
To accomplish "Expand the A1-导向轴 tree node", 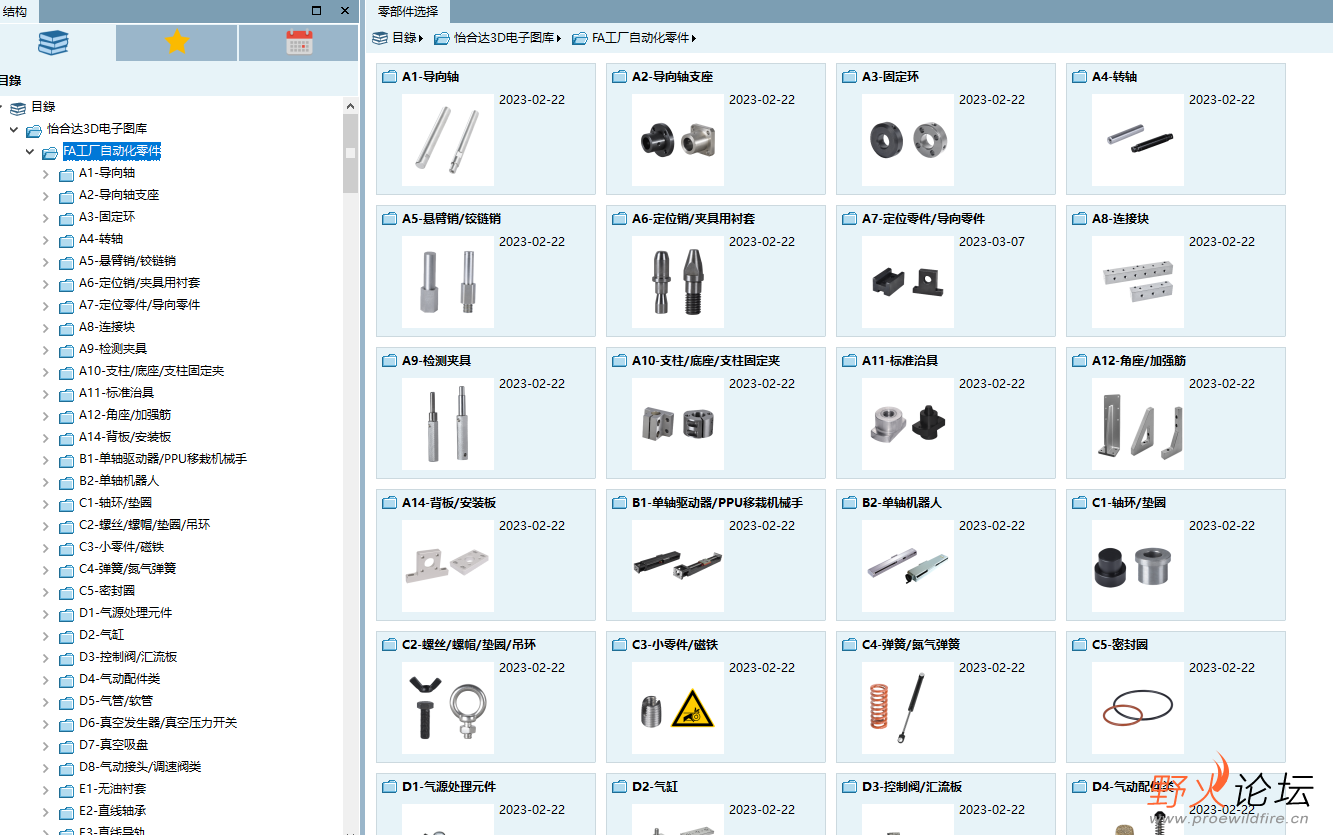I will pos(46,173).
